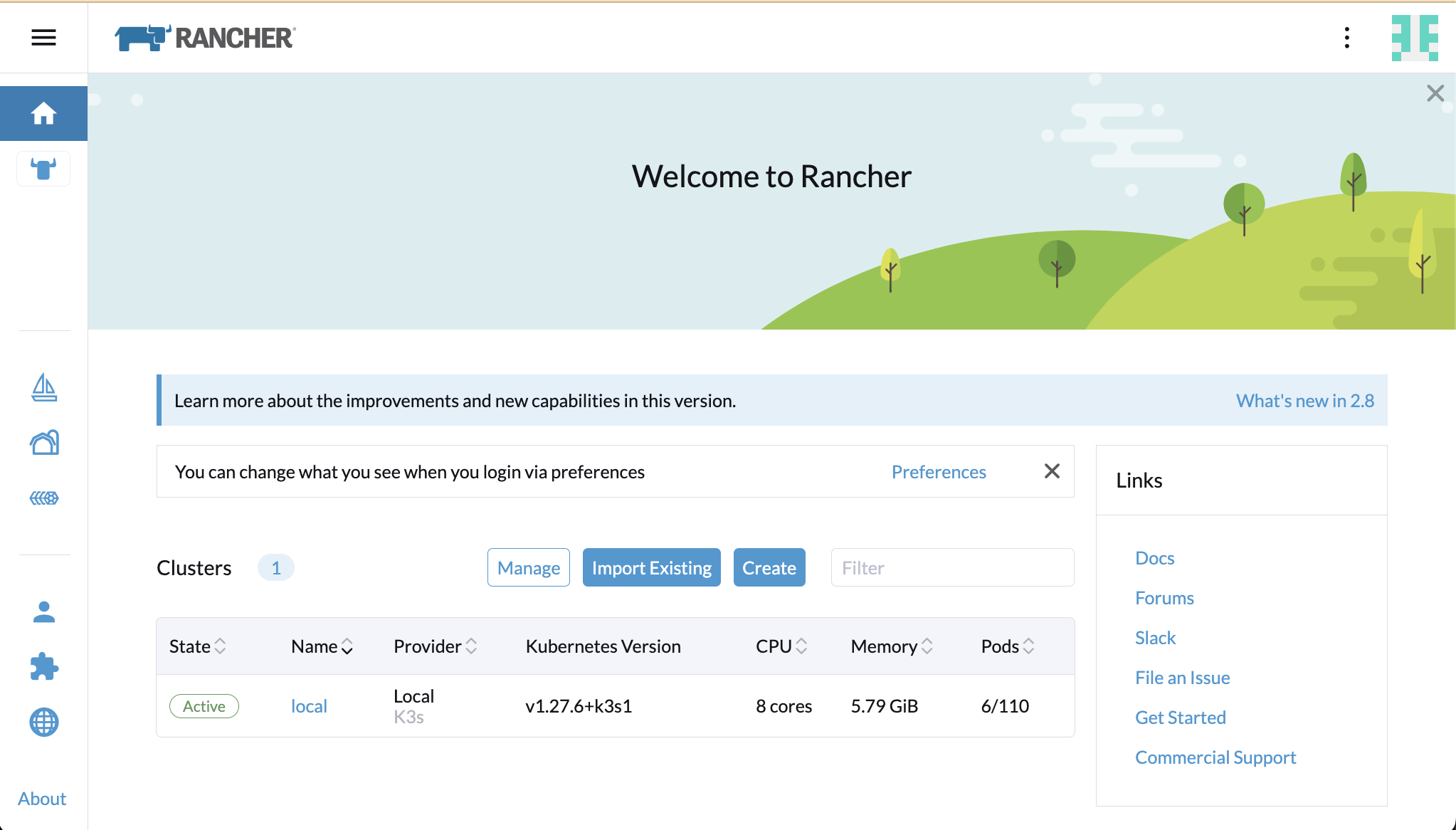The image size is (1456, 830).
Task: Sort clusters by Memory column
Action: 892,646
